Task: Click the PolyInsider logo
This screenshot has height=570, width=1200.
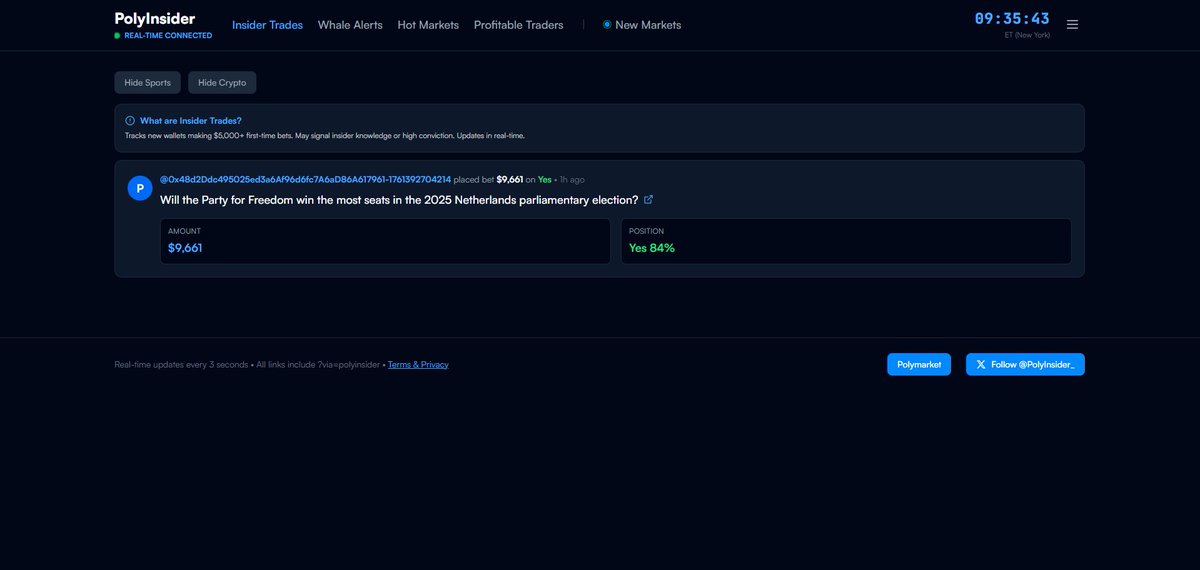Action: click(155, 18)
